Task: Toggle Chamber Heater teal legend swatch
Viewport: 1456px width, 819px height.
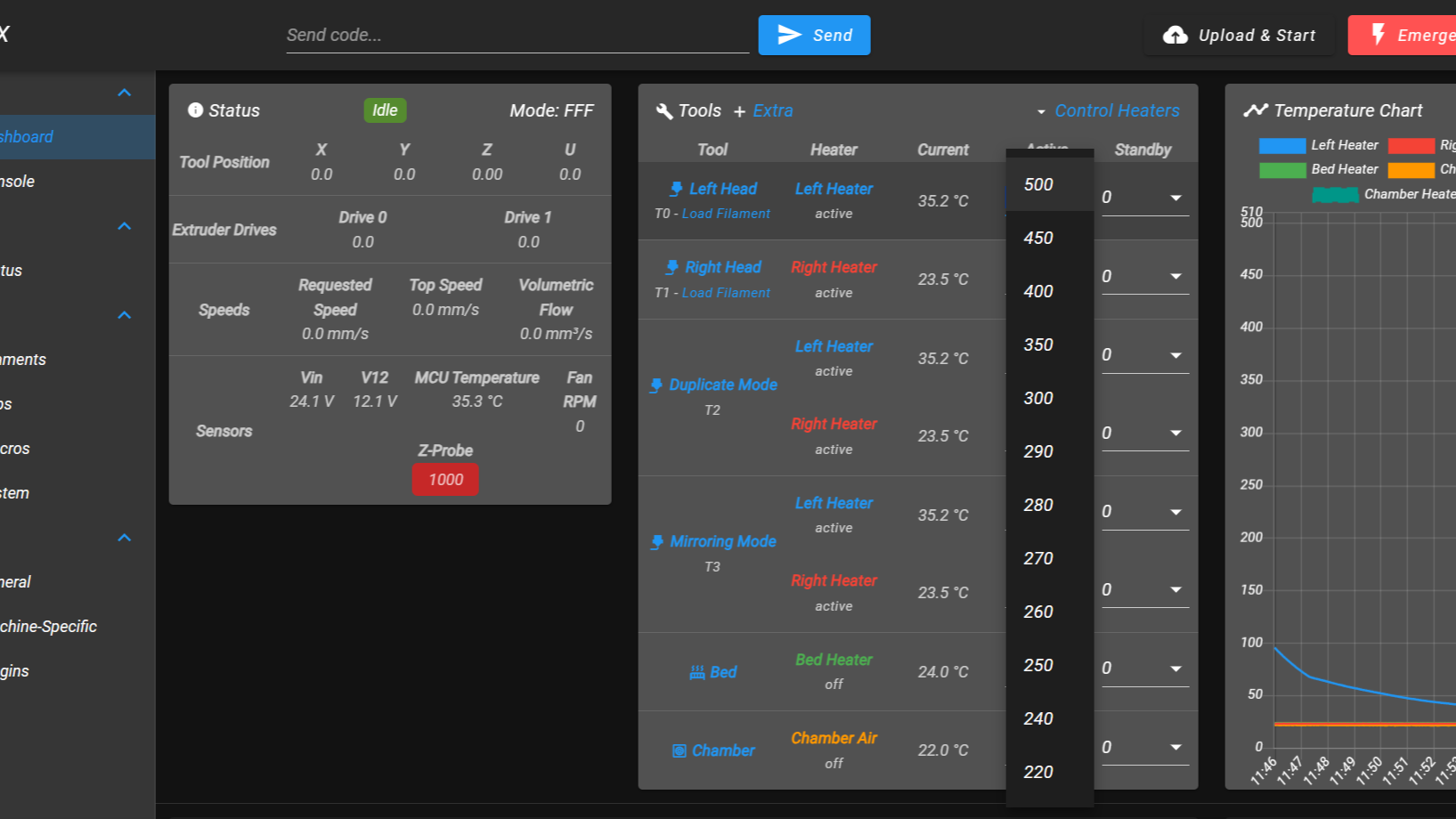Action: click(1335, 194)
